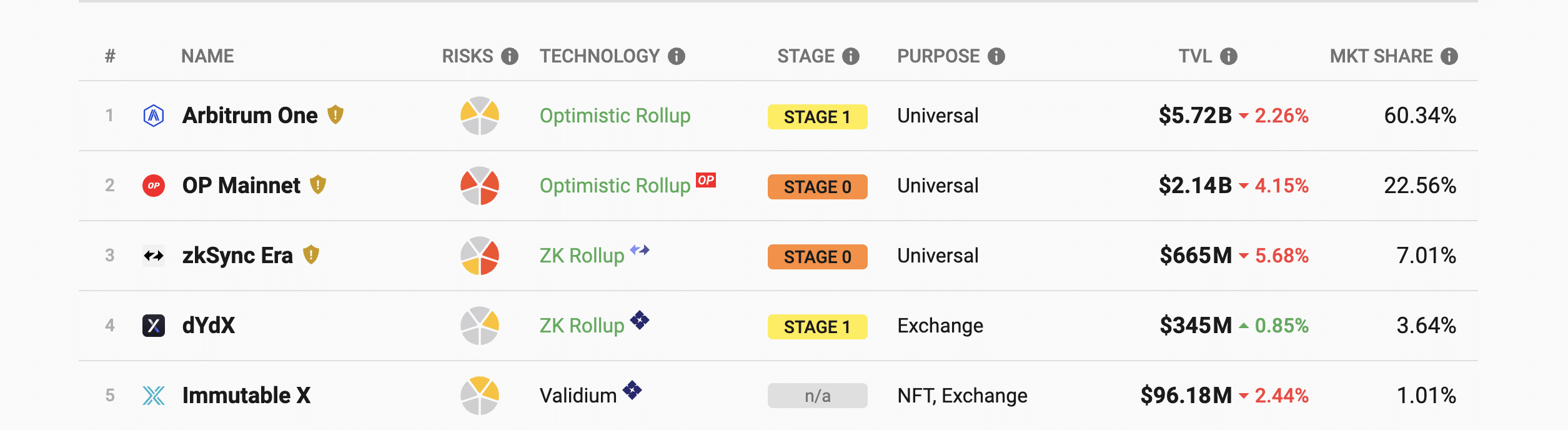The height and width of the screenshot is (430, 1568).
Task: Click the TVL info icon
Action: point(1229,56)
